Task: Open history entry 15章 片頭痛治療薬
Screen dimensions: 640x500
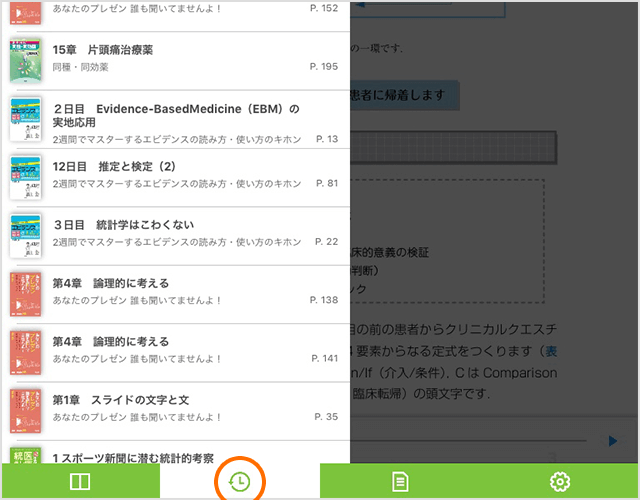Action: coord(176,61)
